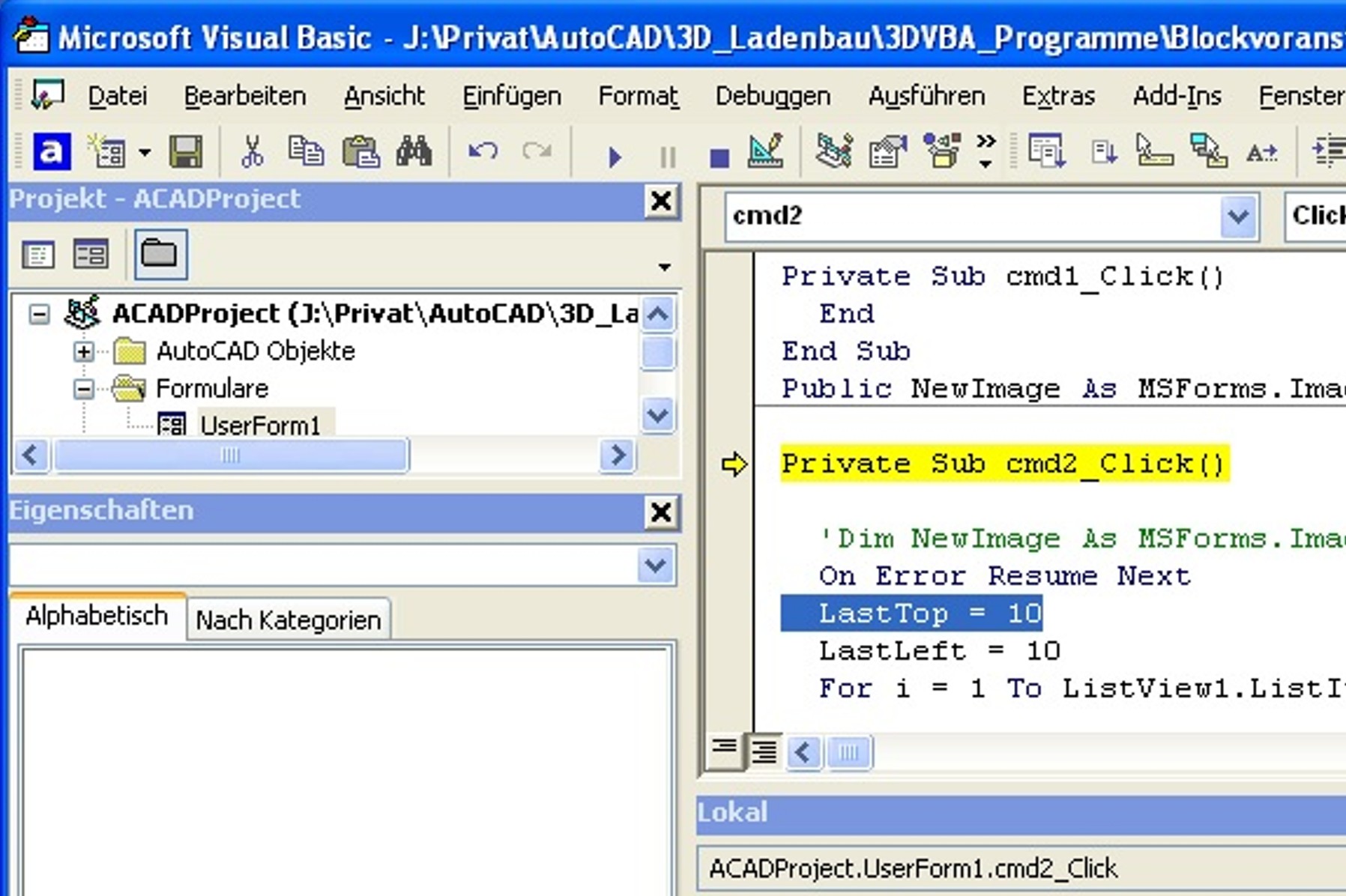The width and height of the screenshot is (1346, 896).
Task: Open the Debuggen menu
Action: click(773, 96)
